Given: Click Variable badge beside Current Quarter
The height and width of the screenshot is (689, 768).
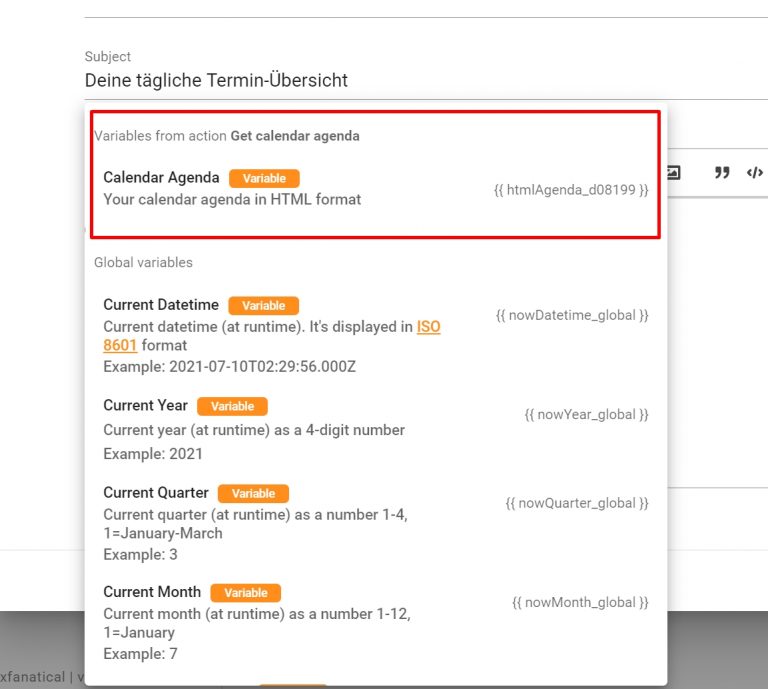Looking at the screenshot, I should pyautogui.click(x=253, y=494).
